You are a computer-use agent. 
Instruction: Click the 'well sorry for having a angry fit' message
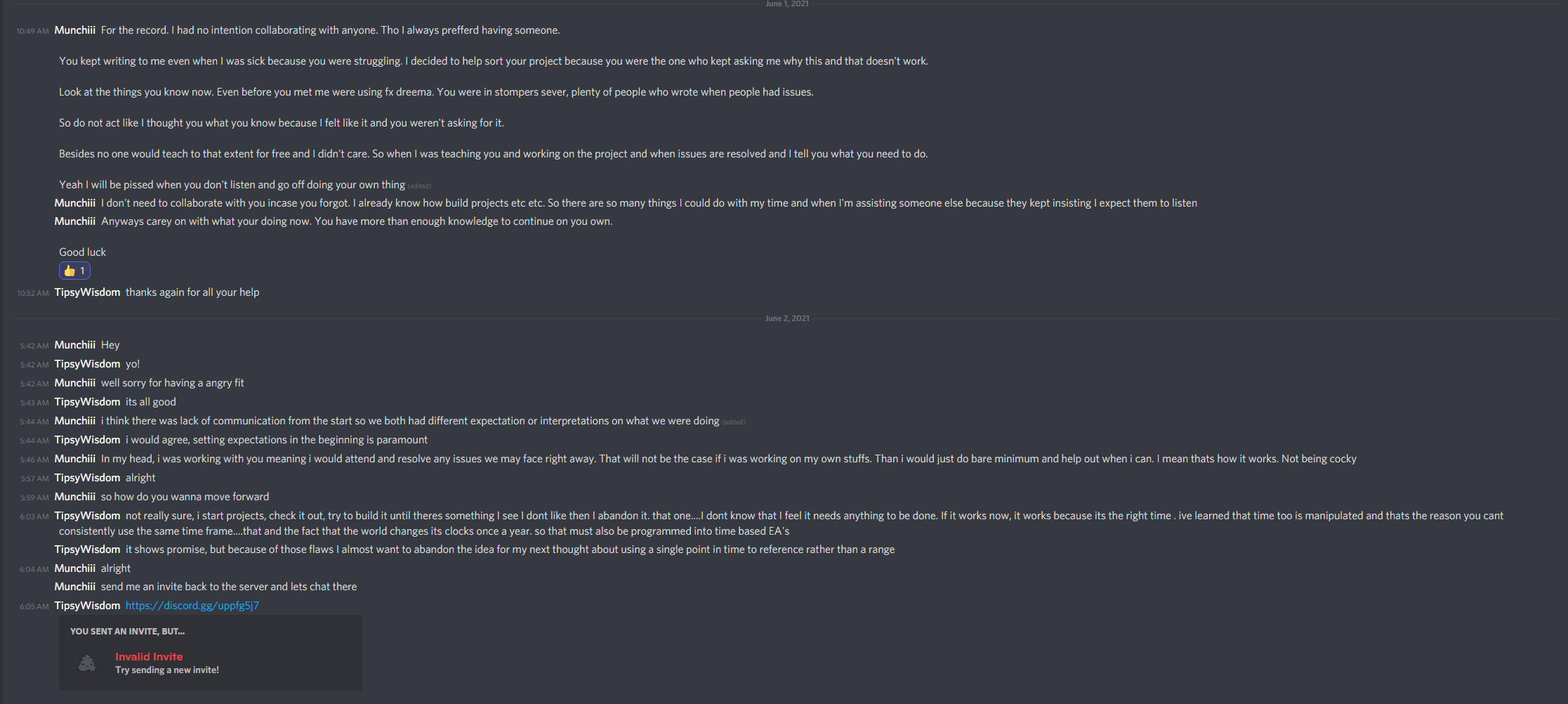click(x=173, y=383)
